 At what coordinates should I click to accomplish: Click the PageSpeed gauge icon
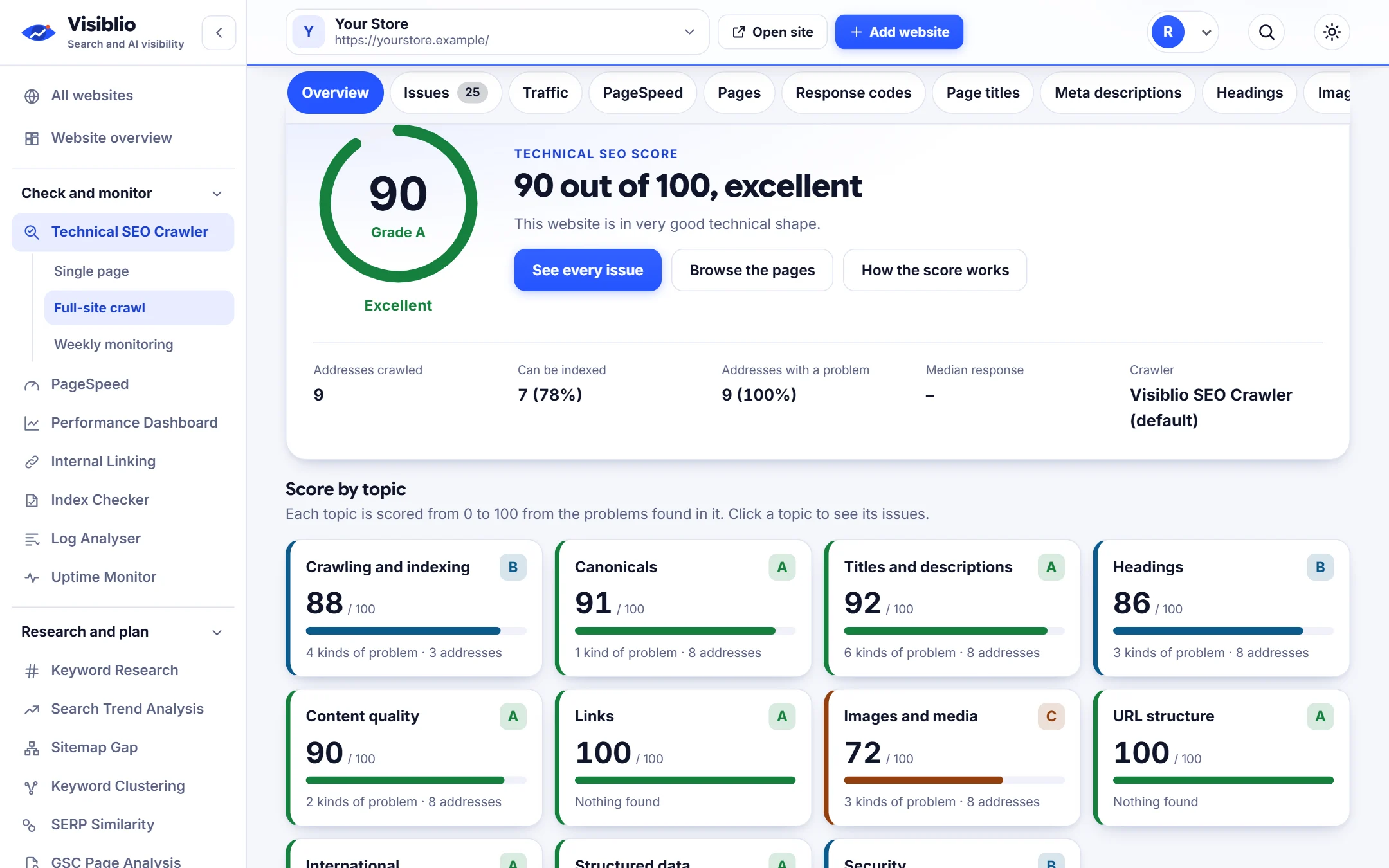pyautogui.click(x=32, y=384)
